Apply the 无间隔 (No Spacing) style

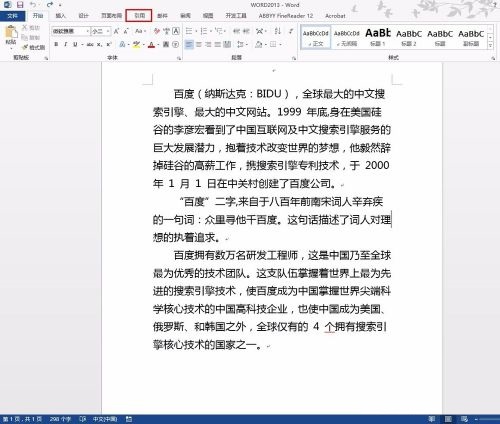click(x=347, y=37)
